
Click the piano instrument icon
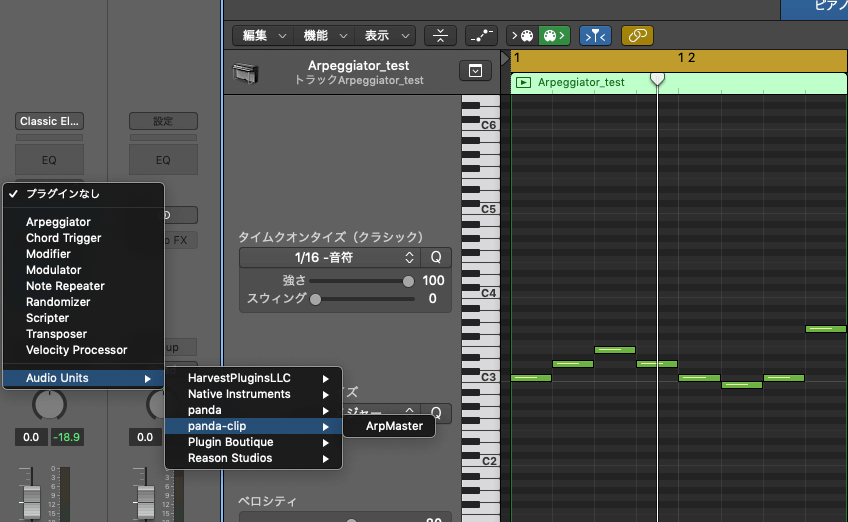pos(246,73)
